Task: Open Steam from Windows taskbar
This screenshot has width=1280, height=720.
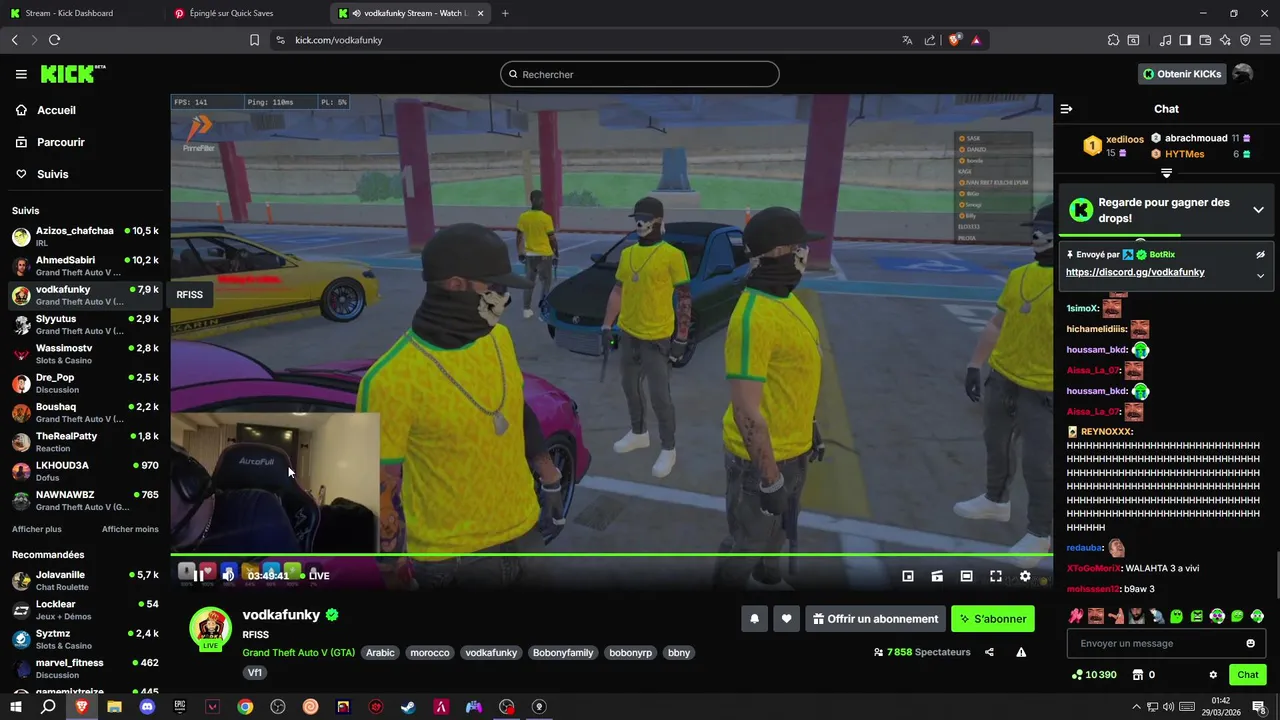Action: tap(408, 707)
